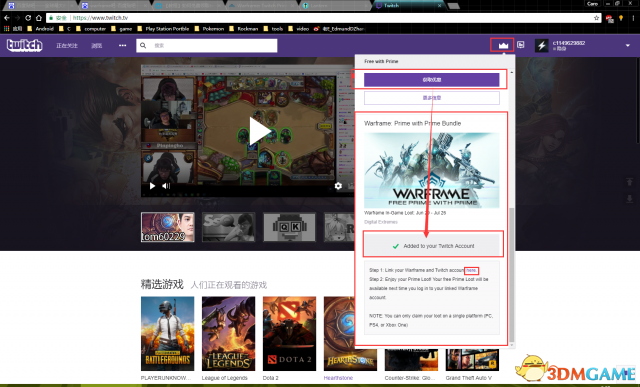Click the 'here' link in Step 1
The image size is (640, 387).
tap(471, 270)
